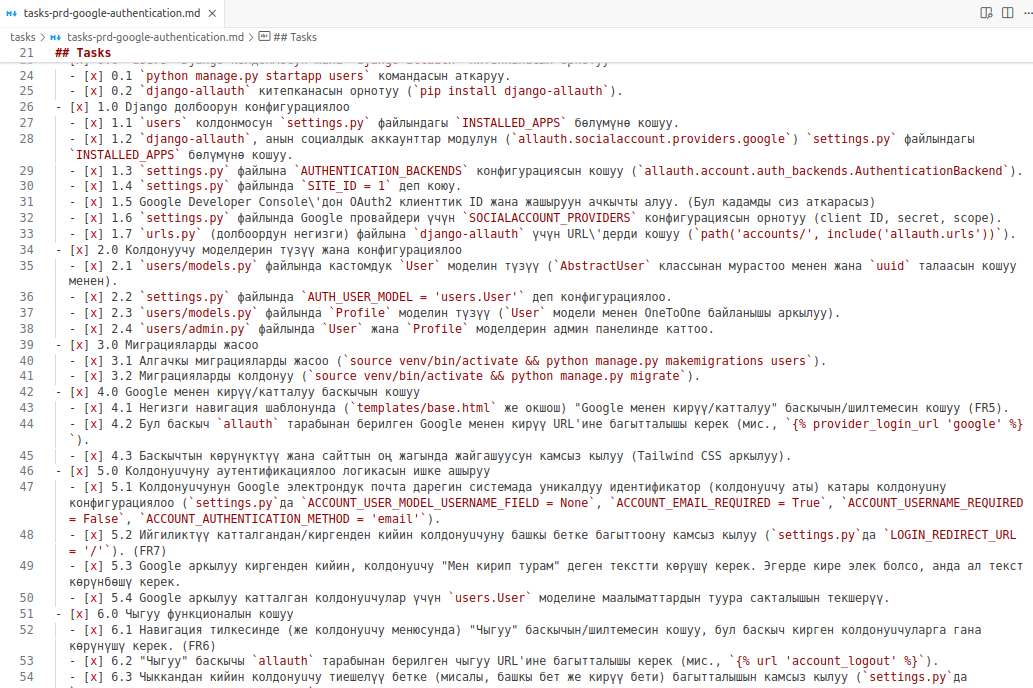Open the tasks-prd-google-authentication.md breadcrumb
Viewport: 1033px width, 688px height.
point(155,38)
